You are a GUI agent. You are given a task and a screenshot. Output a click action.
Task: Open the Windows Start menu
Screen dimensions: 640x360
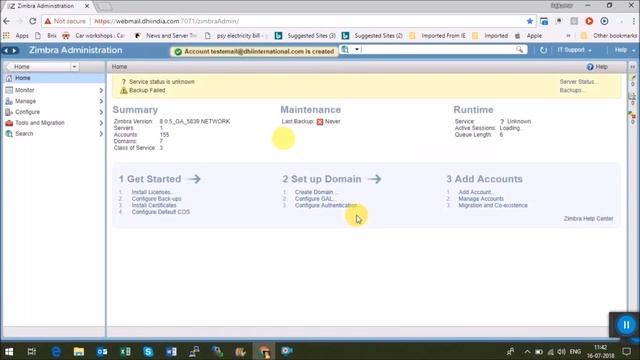click(9, 351)
